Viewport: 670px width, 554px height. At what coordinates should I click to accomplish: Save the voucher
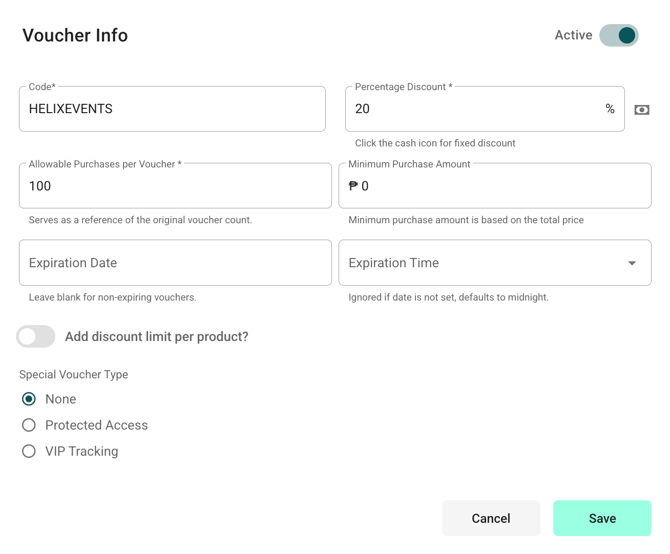click(602, 518)
